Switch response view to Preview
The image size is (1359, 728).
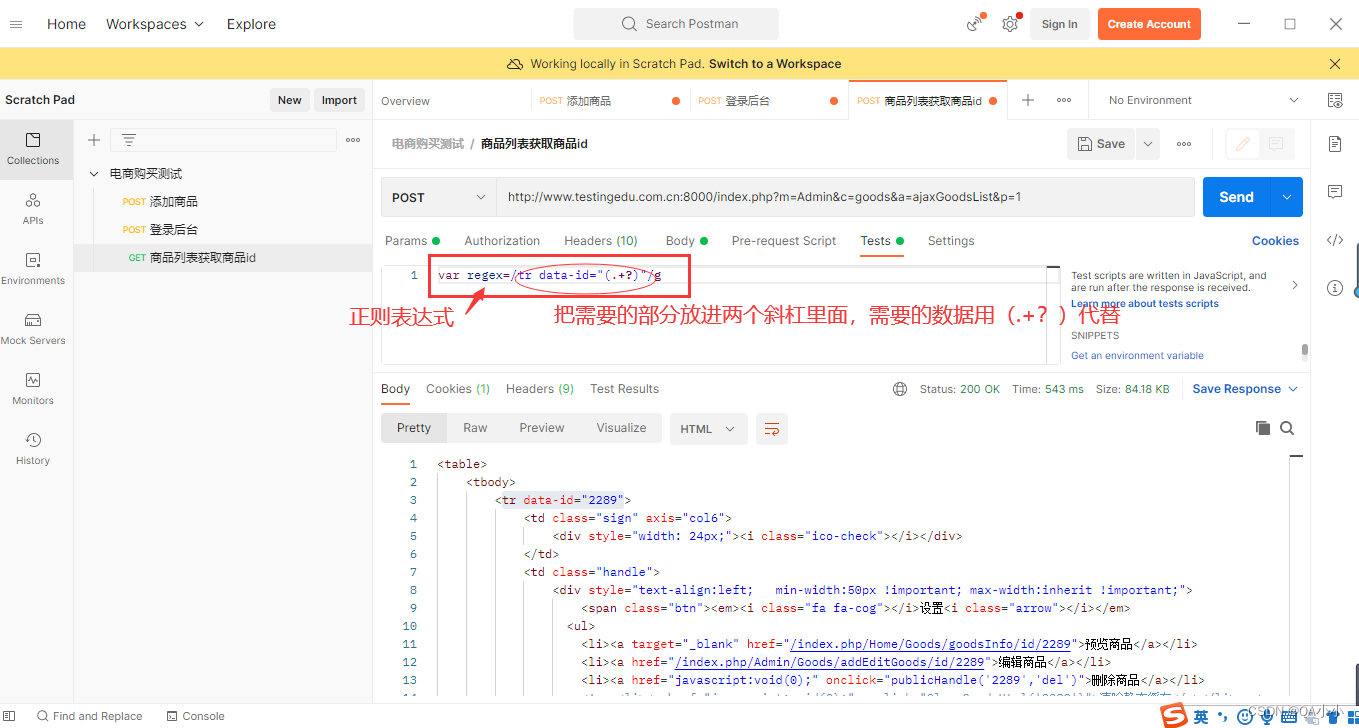(x=542, y=428)
